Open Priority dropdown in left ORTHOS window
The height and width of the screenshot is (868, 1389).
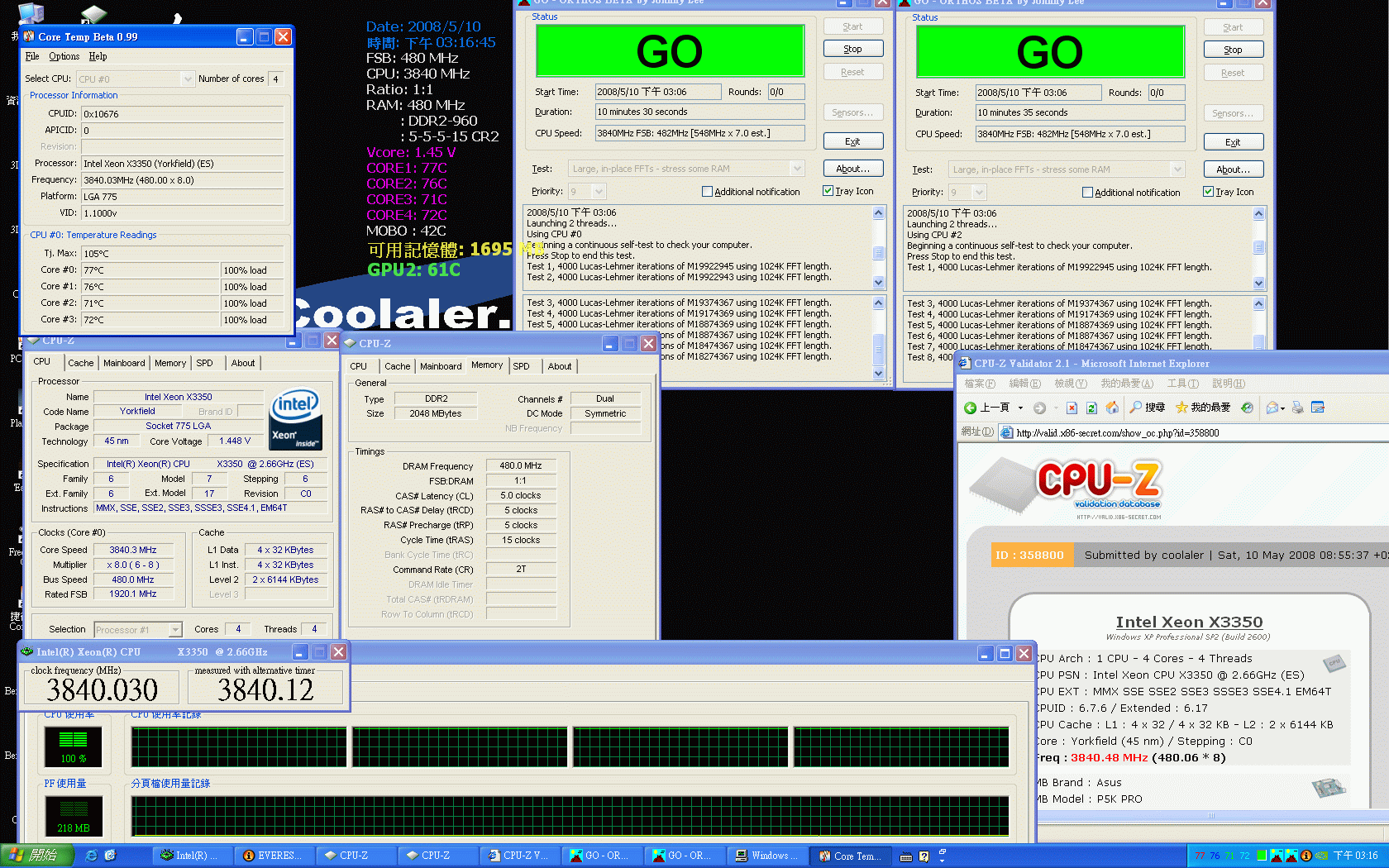(599, 192)
